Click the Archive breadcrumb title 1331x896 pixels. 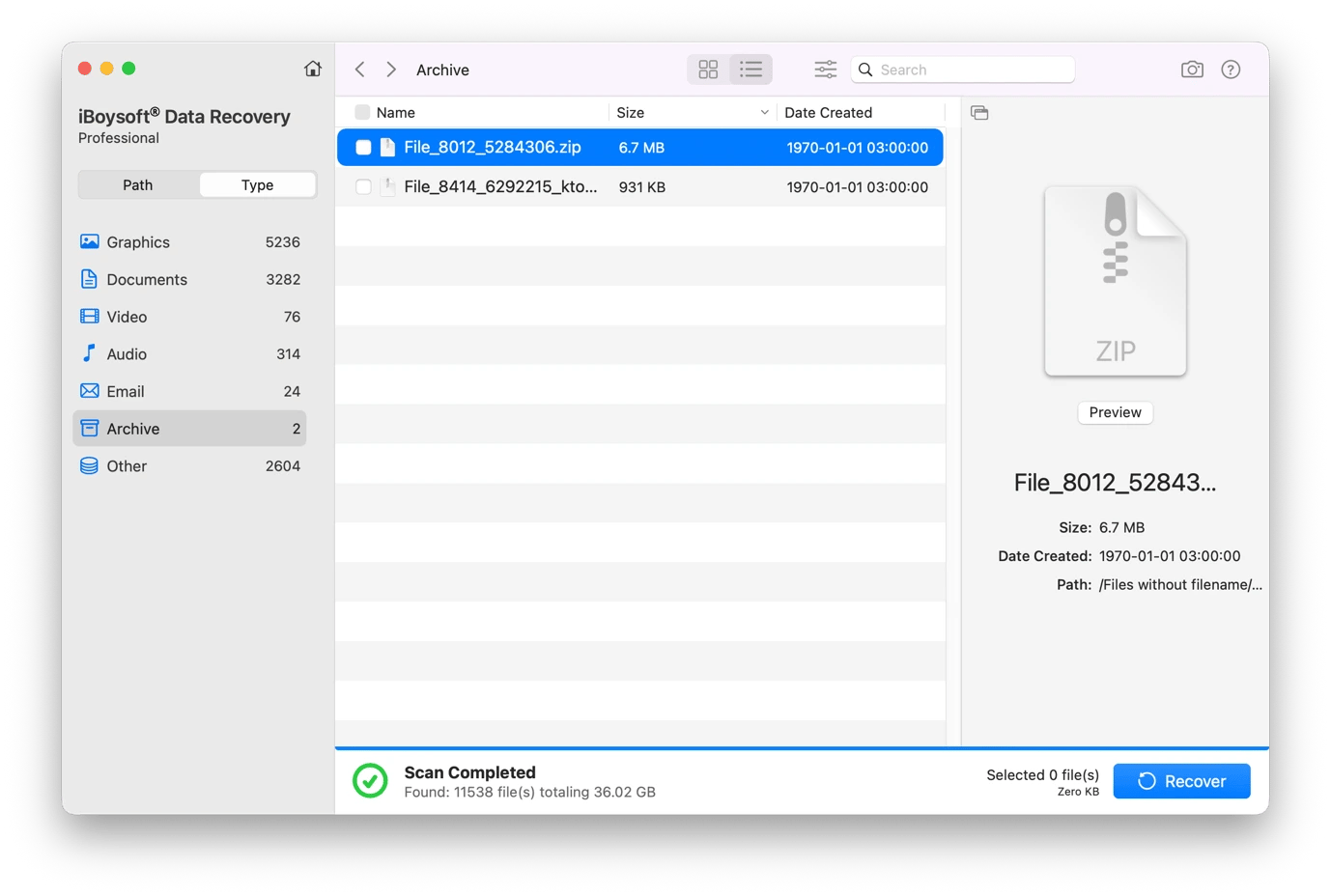click(442, 70)
